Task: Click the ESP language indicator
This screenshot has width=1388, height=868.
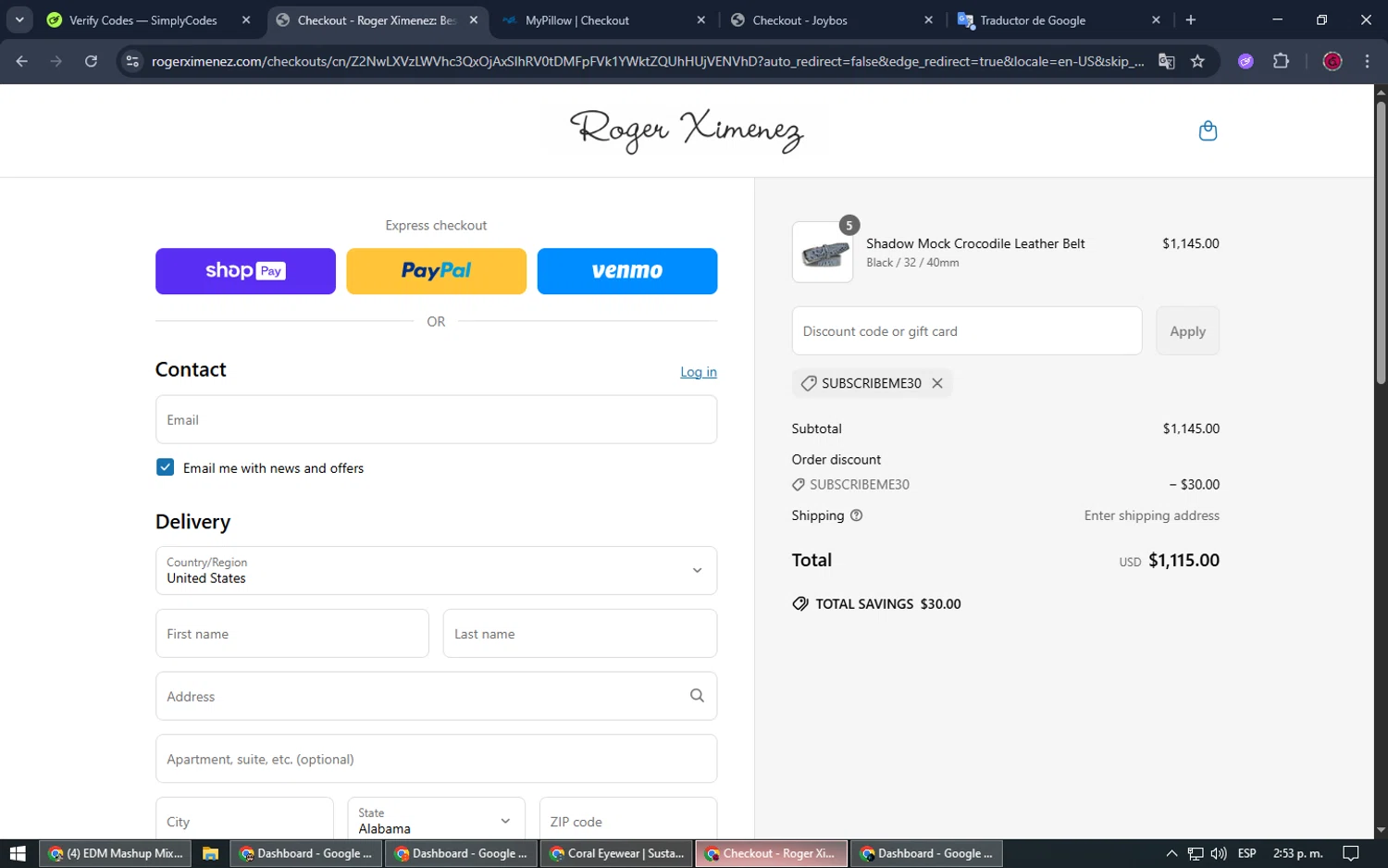Action: tap(1246, 853)
